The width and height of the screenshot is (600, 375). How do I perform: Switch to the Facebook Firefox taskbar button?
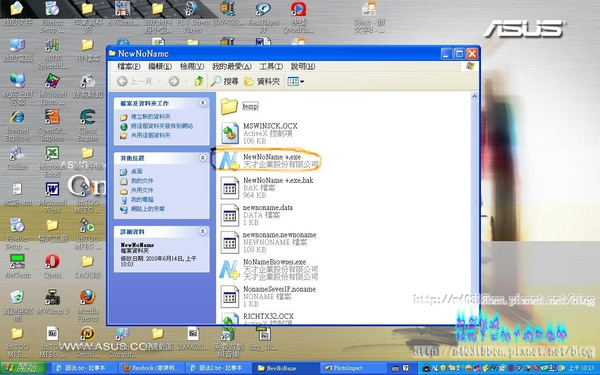153,368
